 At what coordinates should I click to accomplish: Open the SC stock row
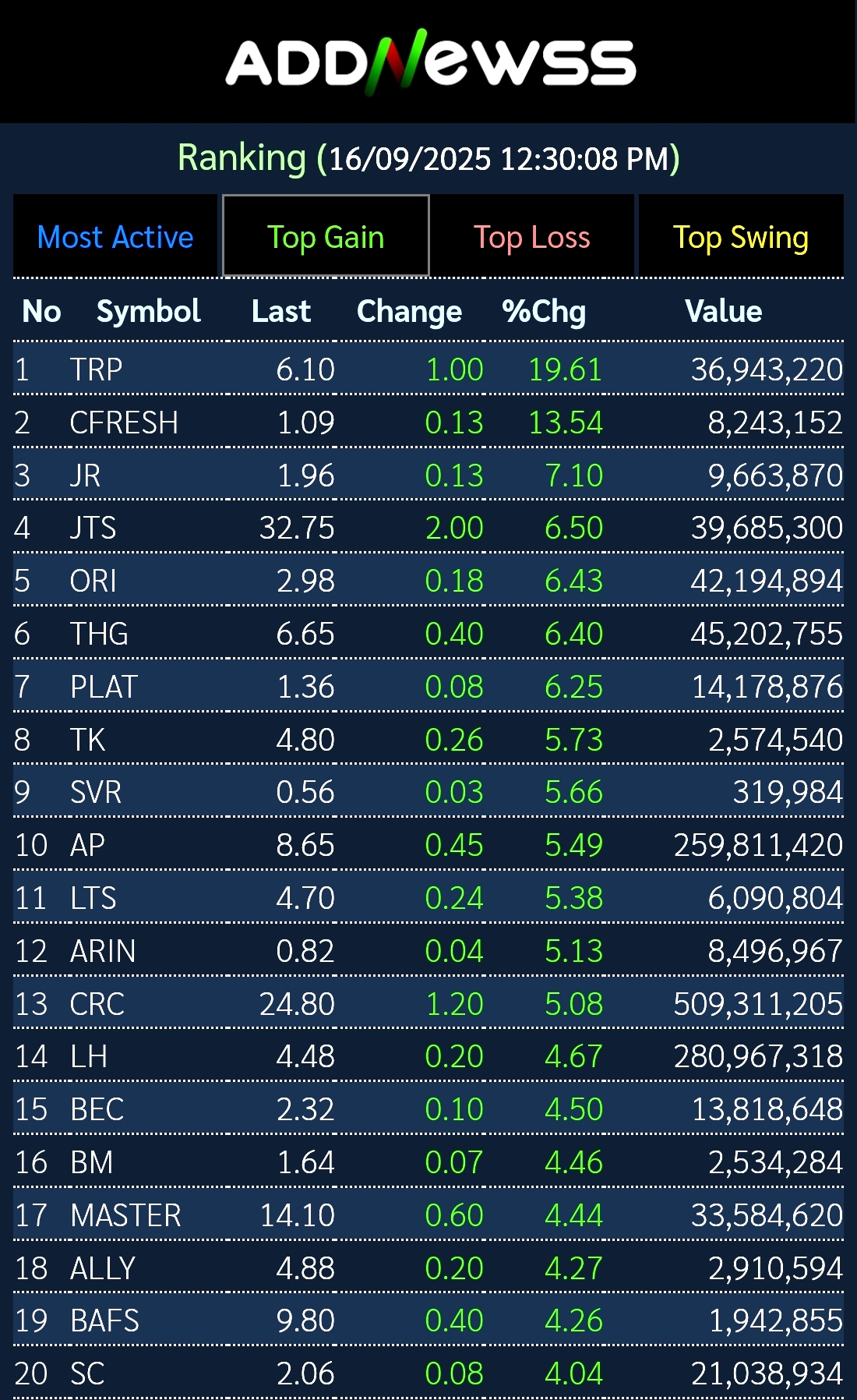point(87,1373)
